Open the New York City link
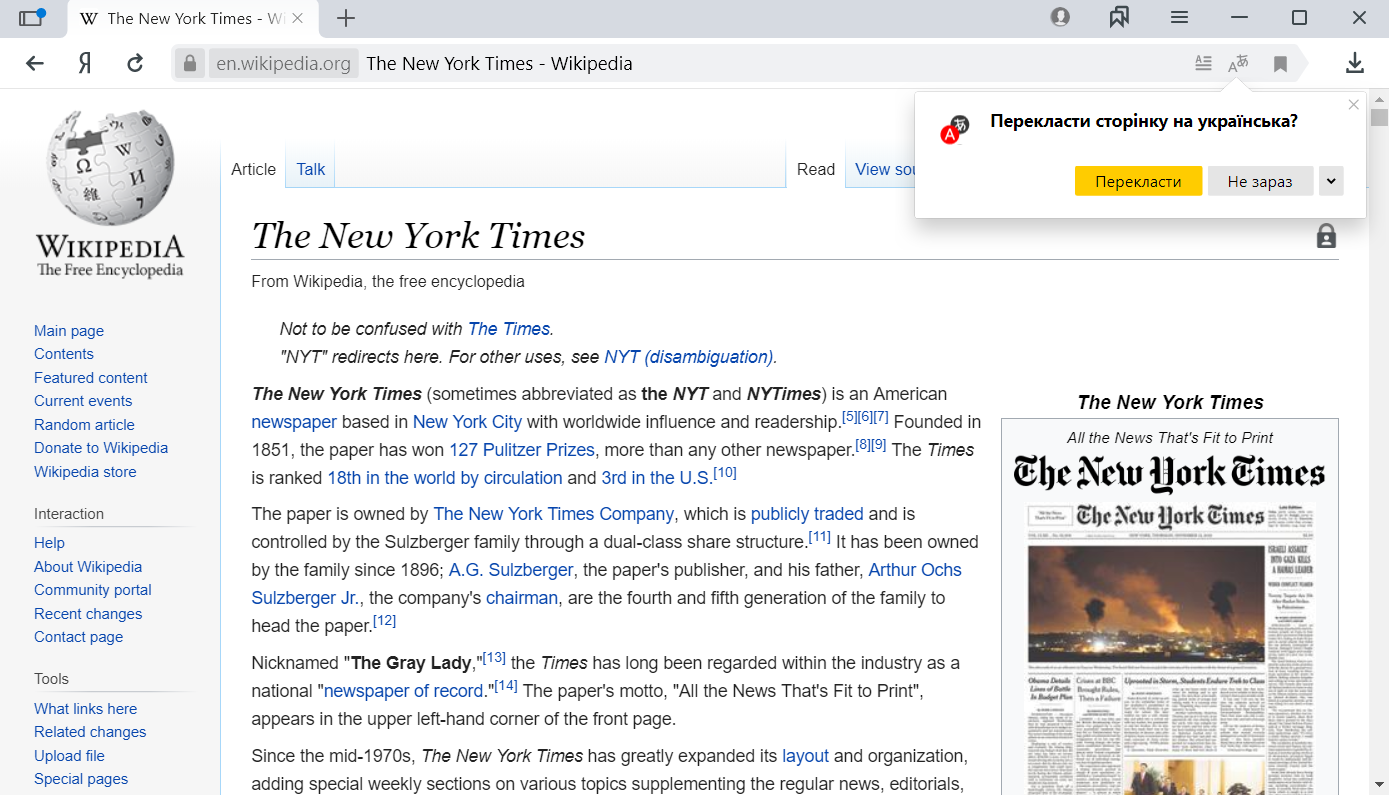This screenshot has height=795, width=1389. [467, 422]
